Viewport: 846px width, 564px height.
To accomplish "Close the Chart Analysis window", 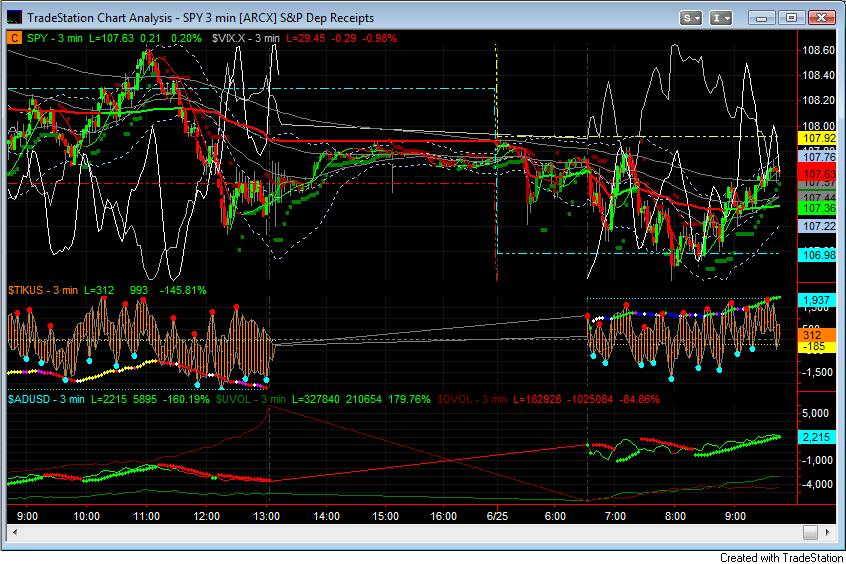I will [x=821, y=18].
